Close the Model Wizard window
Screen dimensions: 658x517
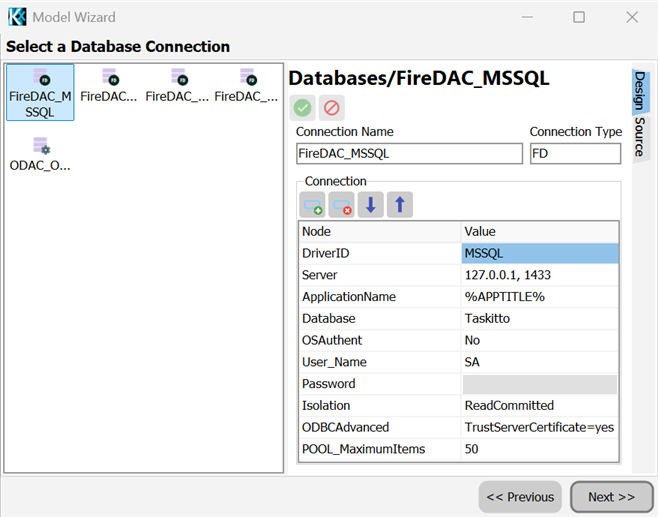coord(632,17)
